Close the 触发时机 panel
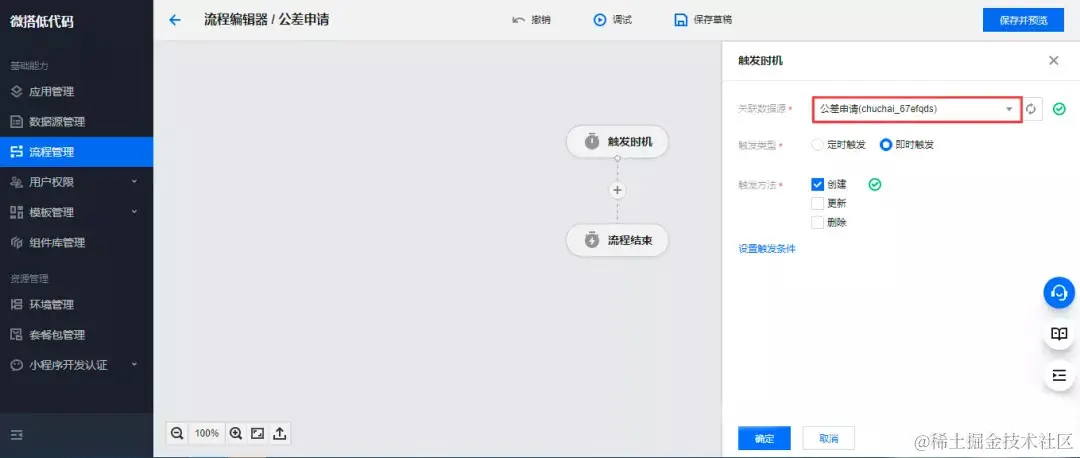Image resolution: width=1080 pixels, height=458 pixels. (x=1053, y=61)
